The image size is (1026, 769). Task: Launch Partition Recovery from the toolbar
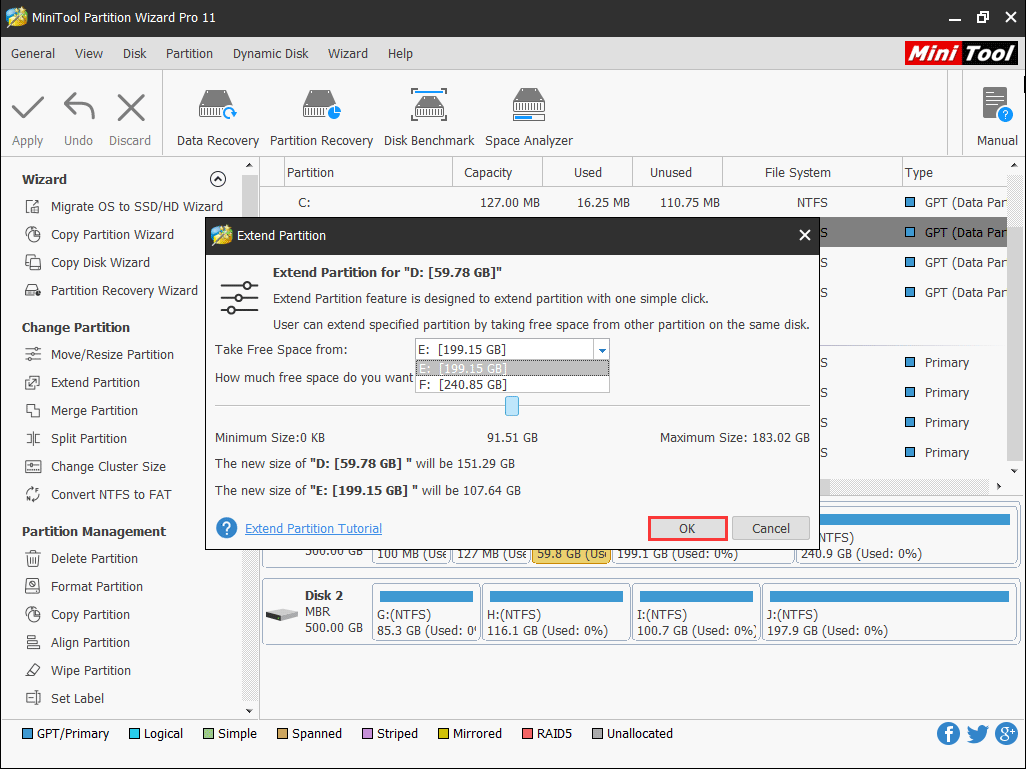pyautogui.click(x=321, y=117)
